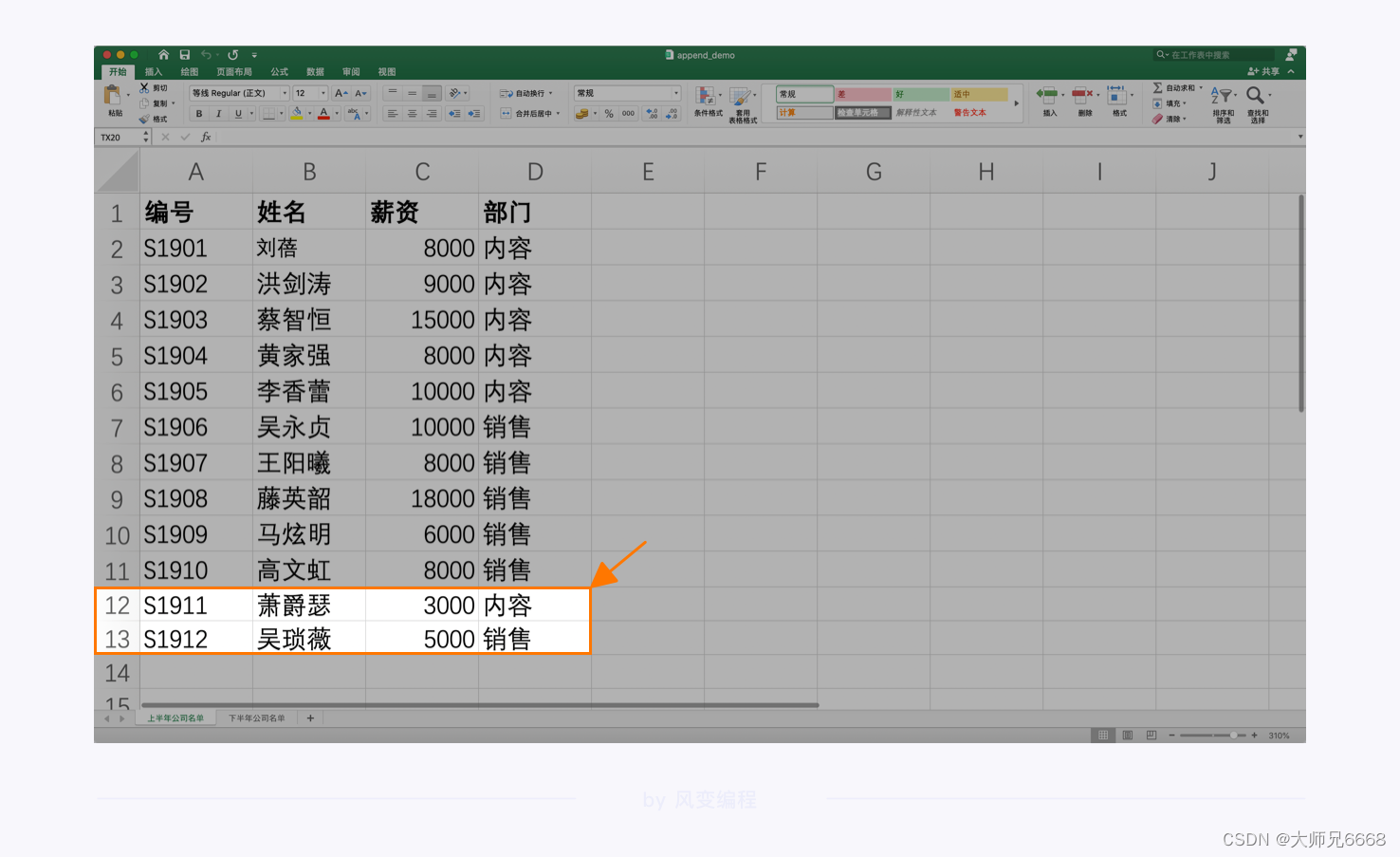Switch to the 页面布局 ribbon tab
The height and width of the screenshot is (857, 1400).
[x=234, y=72]
